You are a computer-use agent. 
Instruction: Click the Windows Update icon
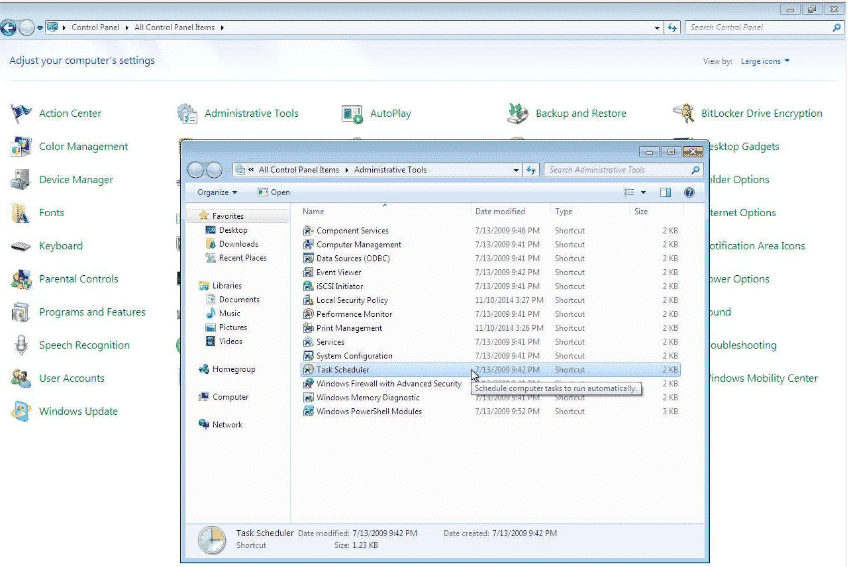pos(21,412)
